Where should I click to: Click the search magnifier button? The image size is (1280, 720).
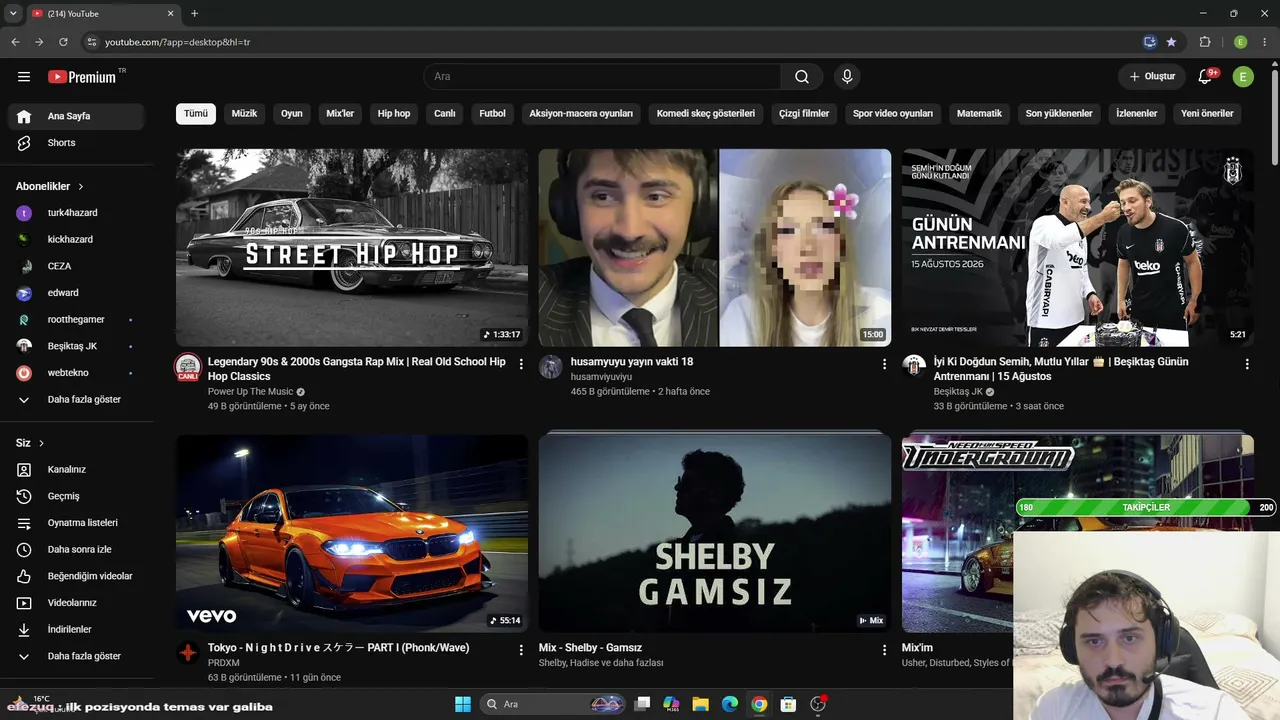click(x=802, y=77)
